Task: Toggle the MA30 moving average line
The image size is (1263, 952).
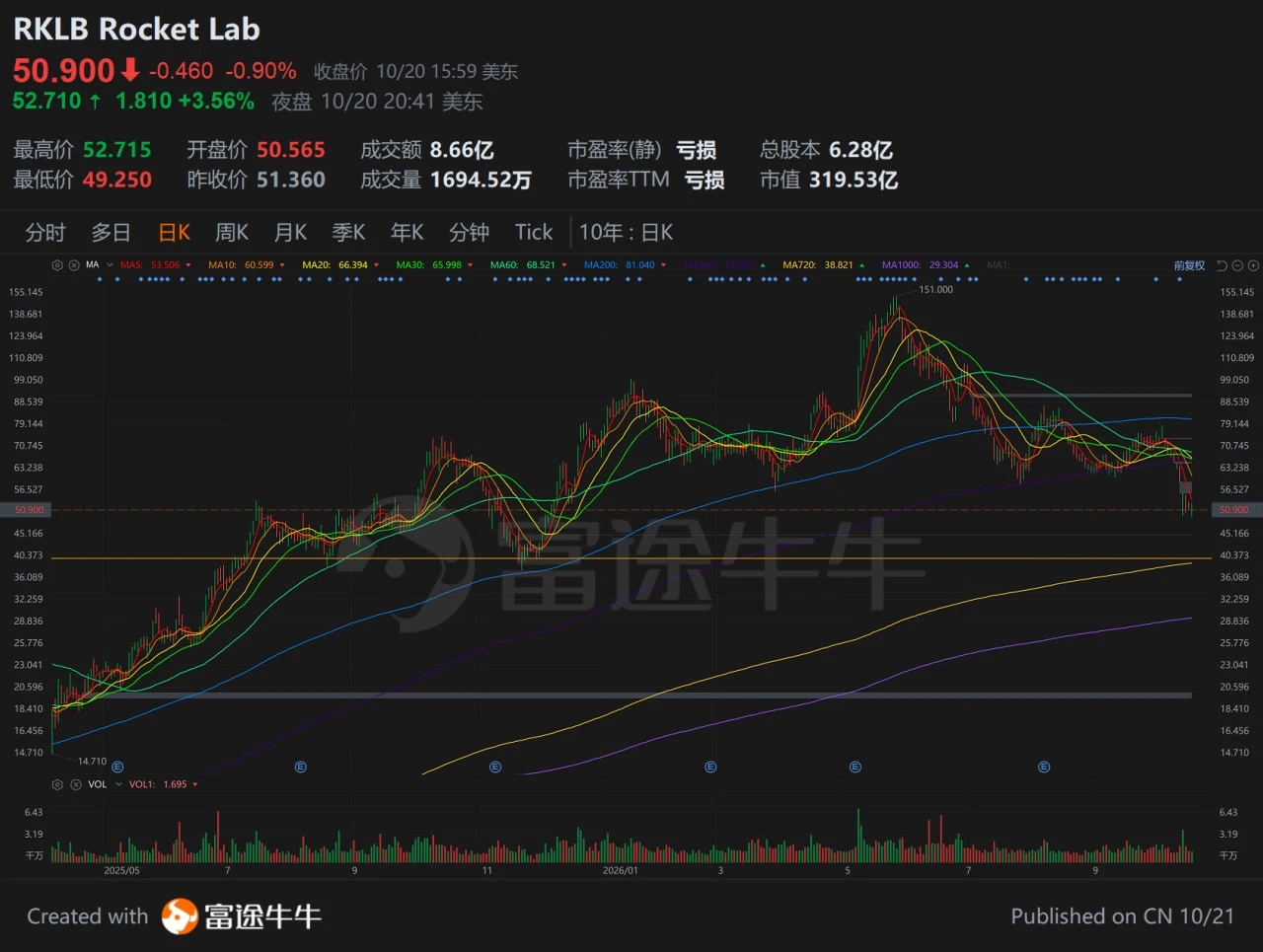Action: 434,265
